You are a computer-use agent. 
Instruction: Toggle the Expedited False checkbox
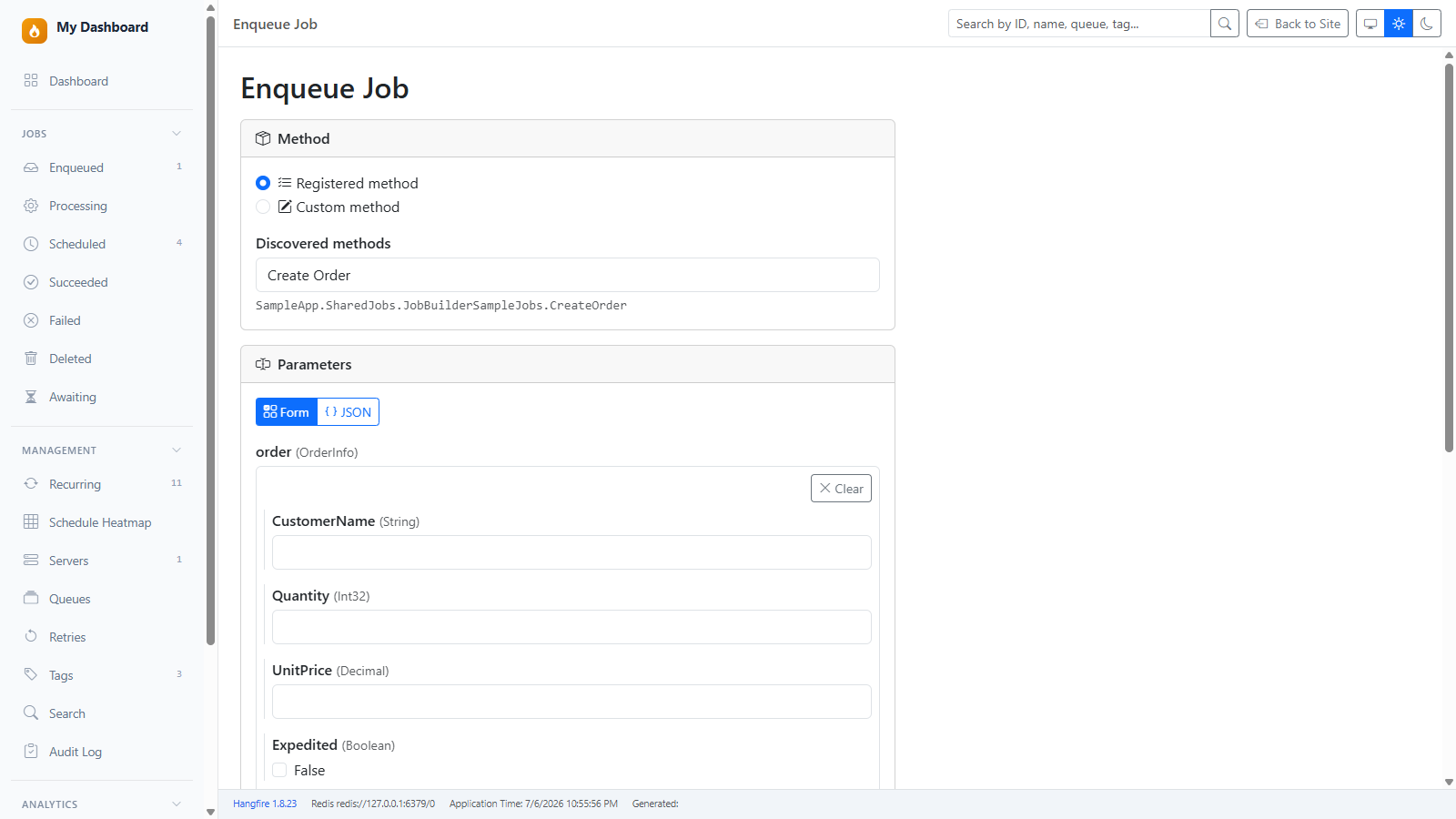coord(279,770)
